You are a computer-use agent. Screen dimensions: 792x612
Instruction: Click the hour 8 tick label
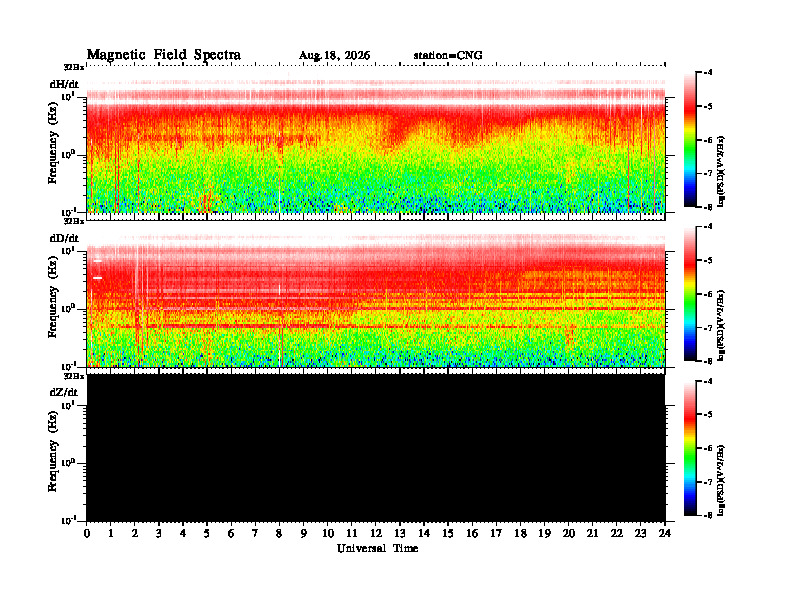coord(279,534)
